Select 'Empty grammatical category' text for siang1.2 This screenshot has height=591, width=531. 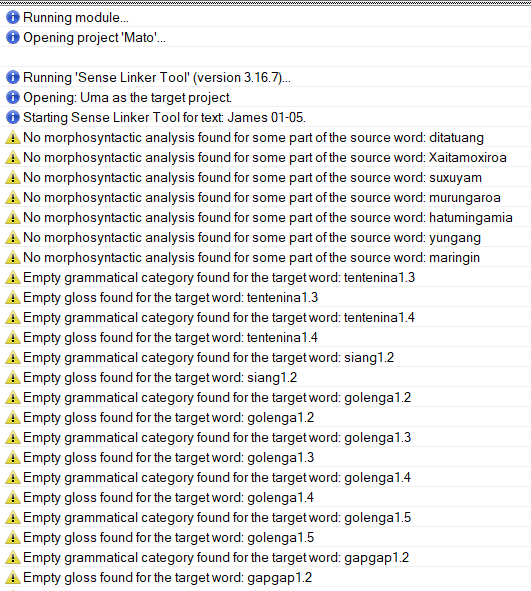tap(208, 357)
